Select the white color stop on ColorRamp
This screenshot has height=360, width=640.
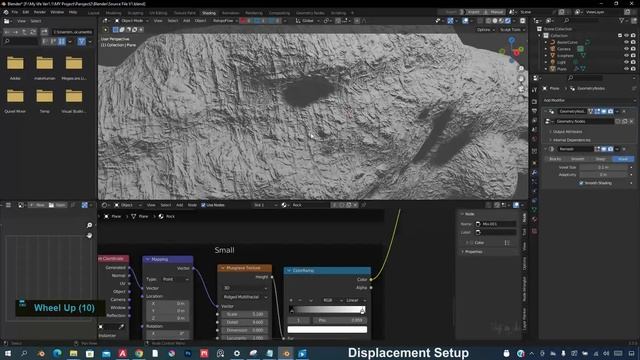tap(362, 311)
